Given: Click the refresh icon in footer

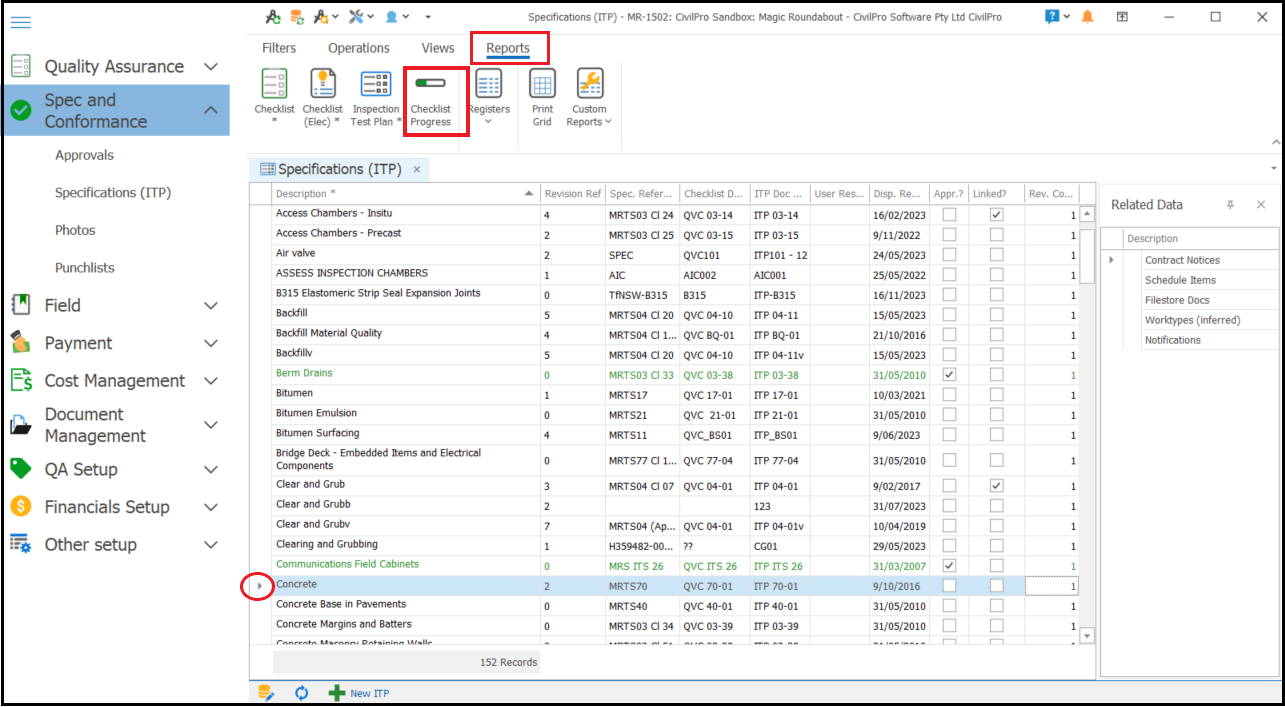Looking at the screenshot, I should pyautogui.click(x=301, y=692).
